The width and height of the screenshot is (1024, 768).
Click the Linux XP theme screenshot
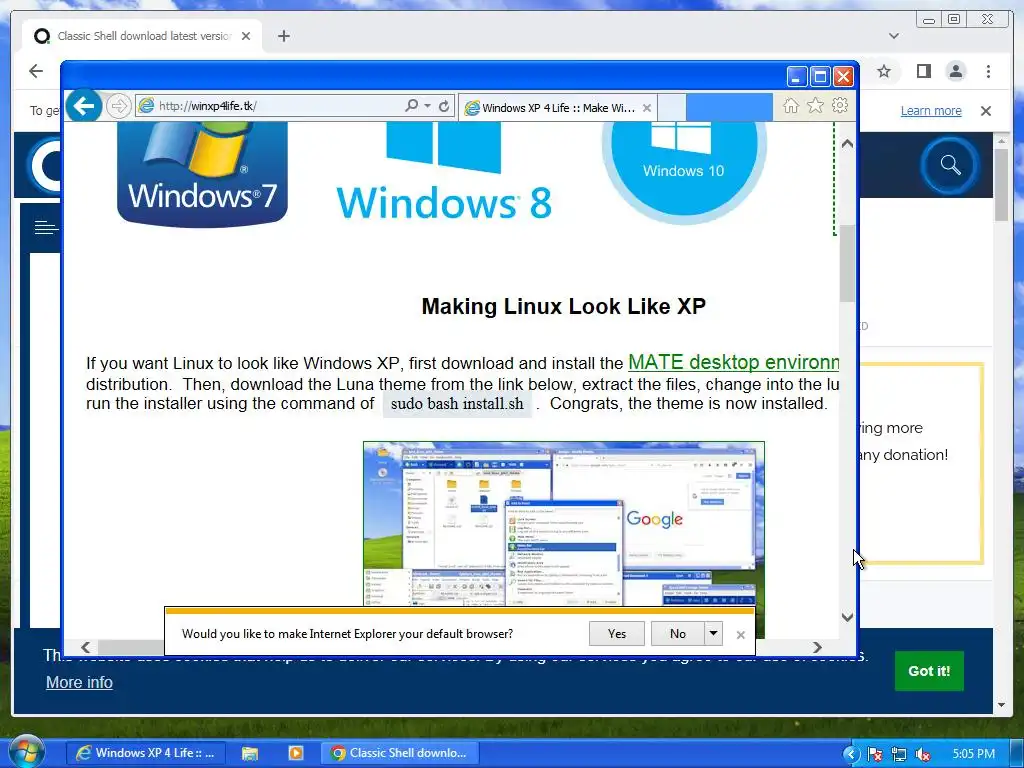click(x=564, y=523)
